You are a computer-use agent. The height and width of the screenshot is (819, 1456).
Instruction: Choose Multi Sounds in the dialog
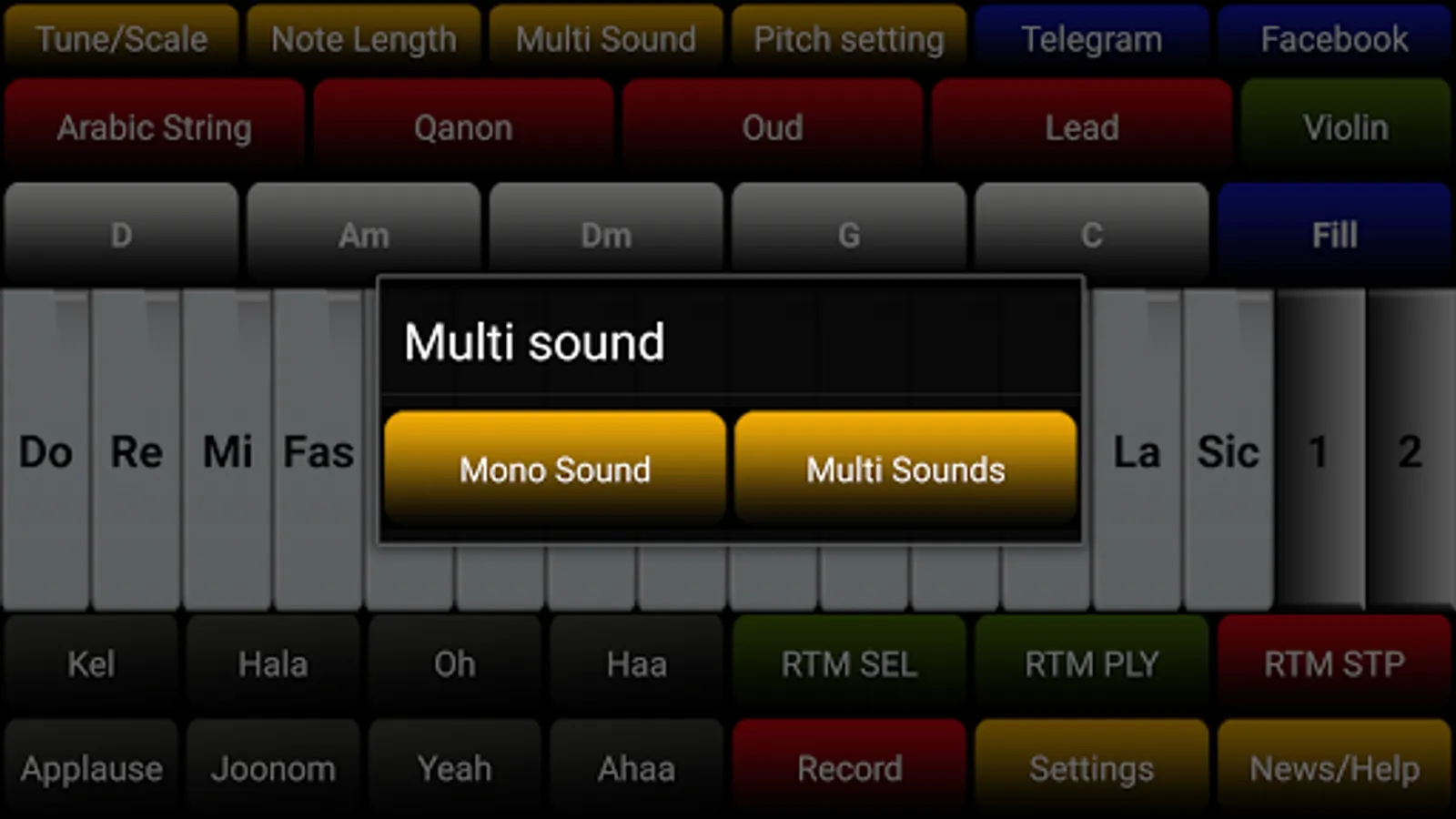click(905, 468)
